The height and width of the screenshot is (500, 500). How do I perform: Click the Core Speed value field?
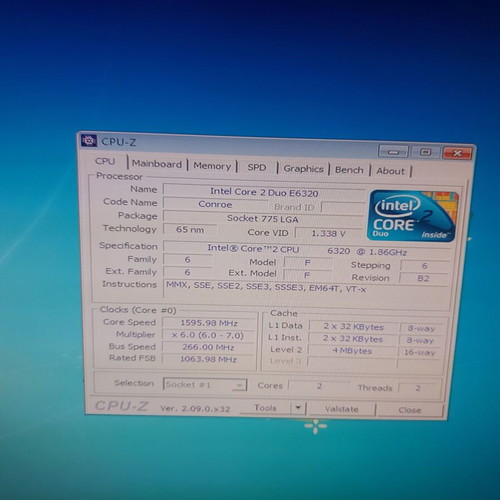click(209, 323)
